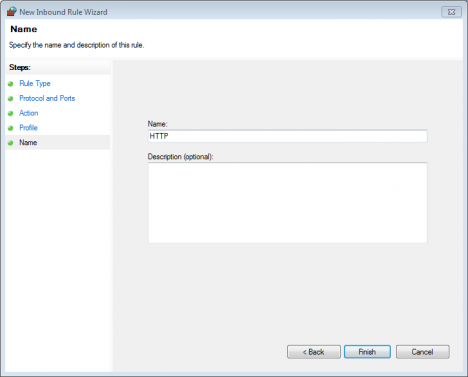
Task: Click the Description (optional): label
Action: 180,157
